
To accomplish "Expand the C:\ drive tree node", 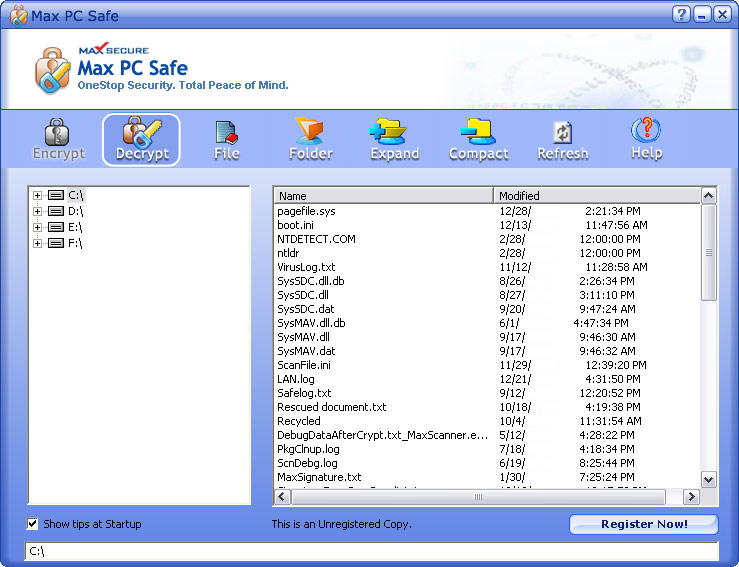I will pyautogui.click(x=38, y=196).
